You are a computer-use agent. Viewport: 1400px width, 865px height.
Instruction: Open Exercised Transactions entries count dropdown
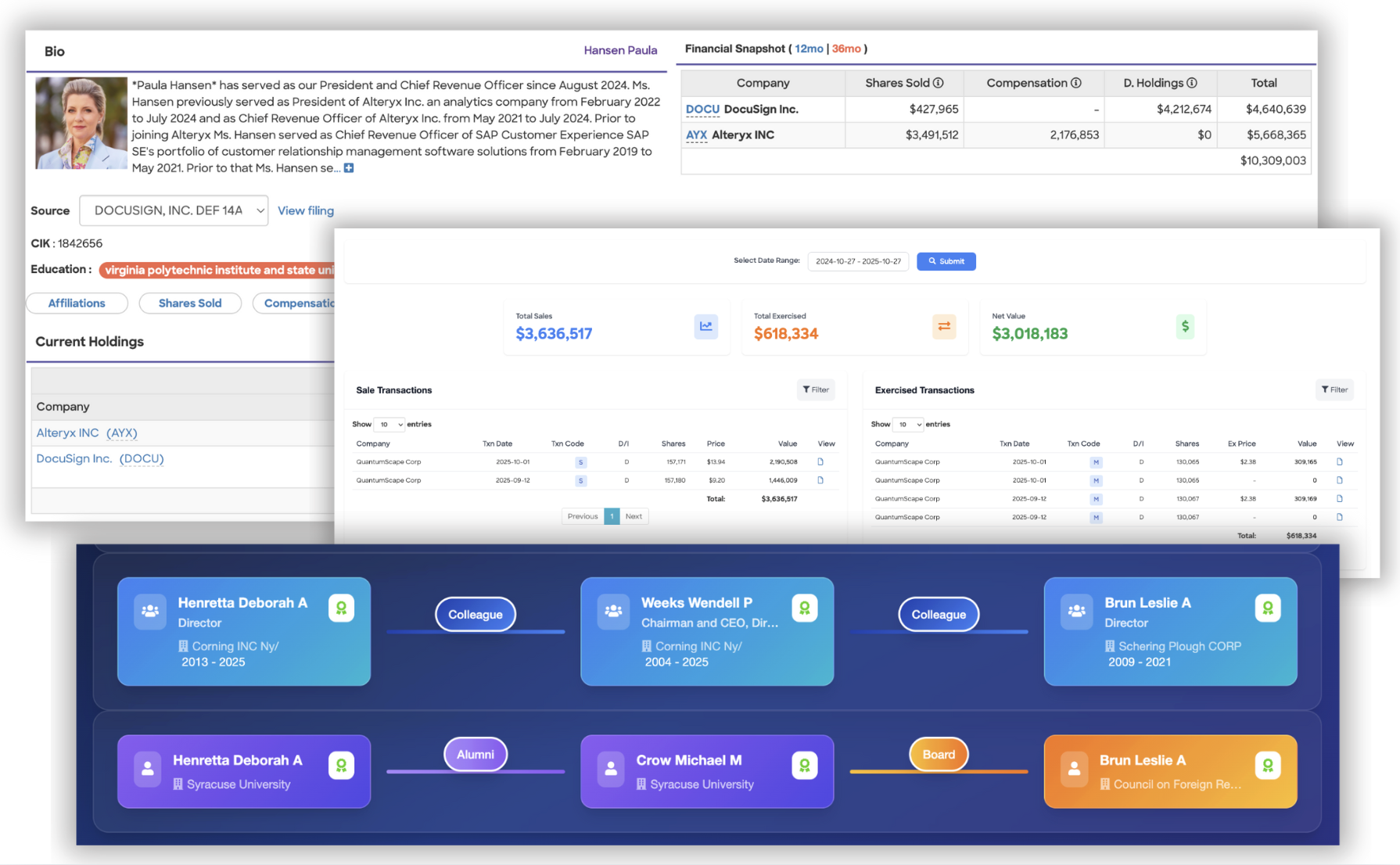907,424
